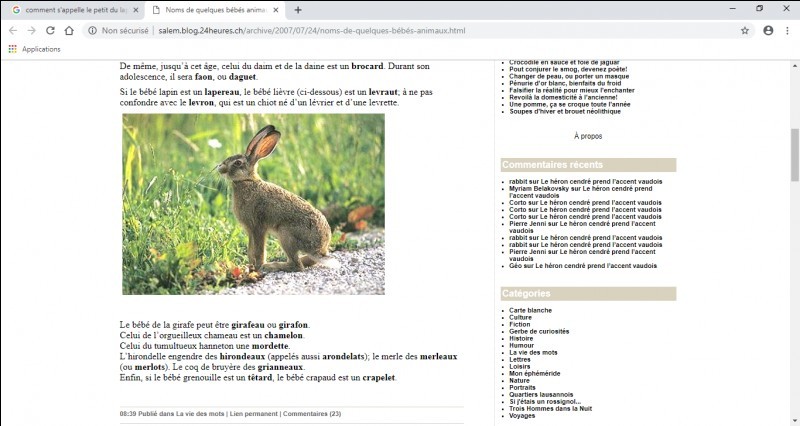Close the Google search tab
Viewport: 800px width, 426px height.
point(135,9)
